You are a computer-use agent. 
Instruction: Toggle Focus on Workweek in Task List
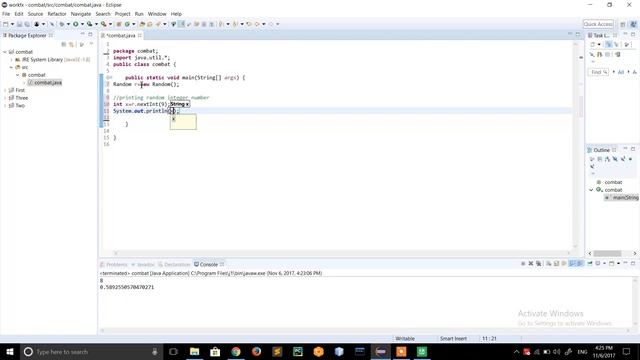pyautogui.click(x=627, y=44)
